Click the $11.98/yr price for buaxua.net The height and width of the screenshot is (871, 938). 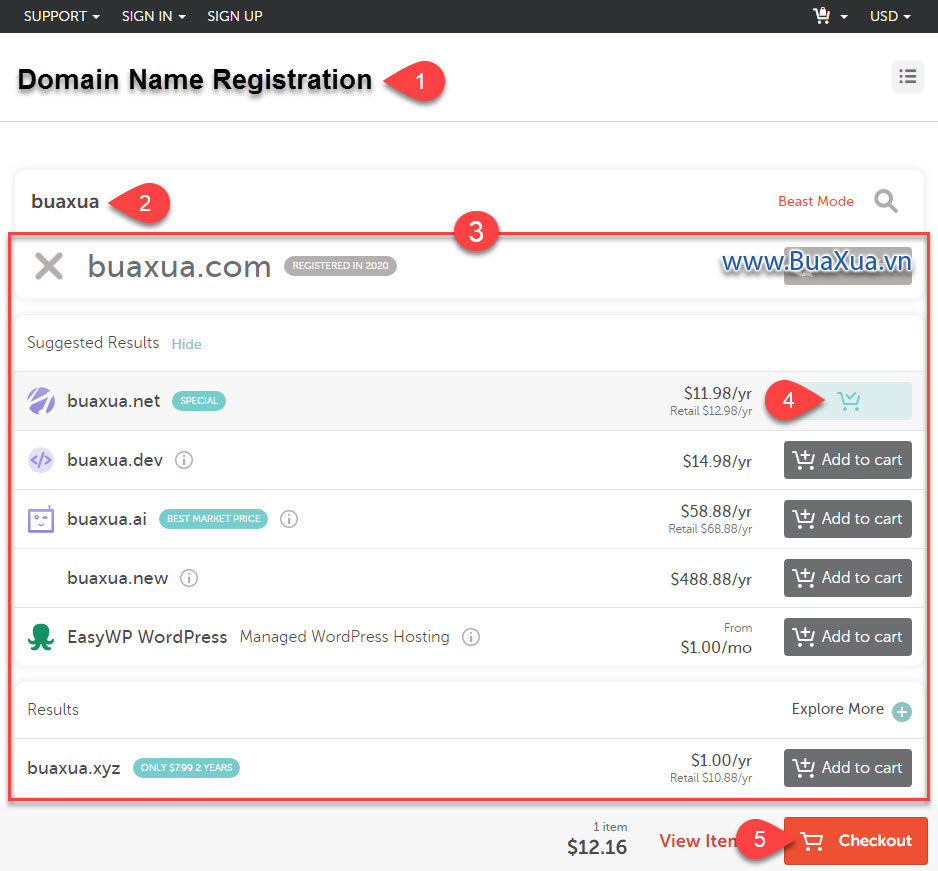(x=718, y=393)
